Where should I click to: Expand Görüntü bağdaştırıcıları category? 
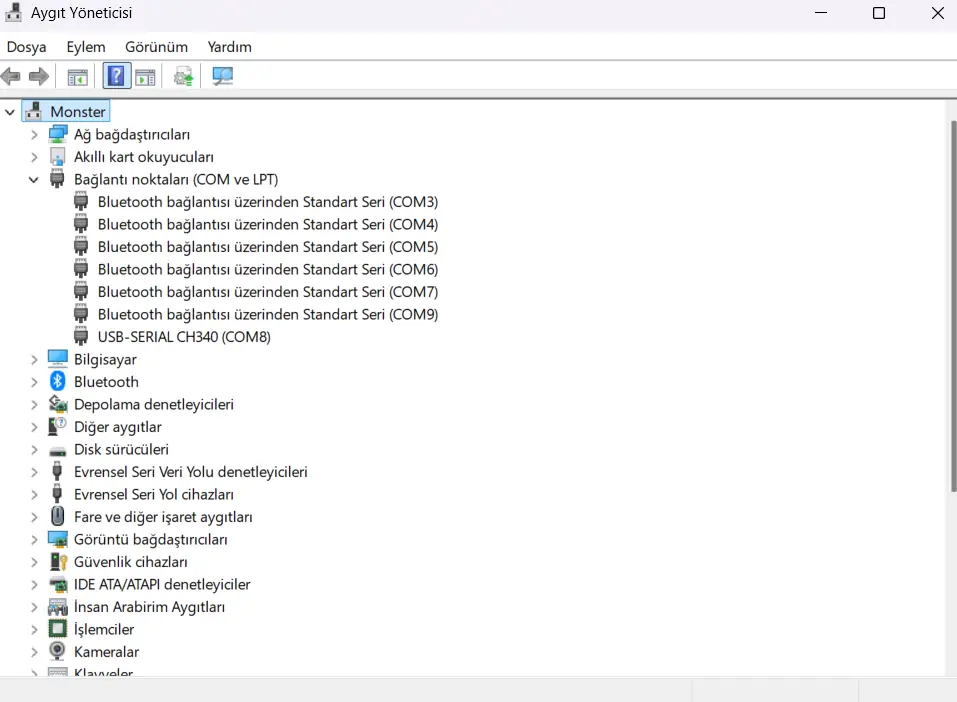[34, 540]
